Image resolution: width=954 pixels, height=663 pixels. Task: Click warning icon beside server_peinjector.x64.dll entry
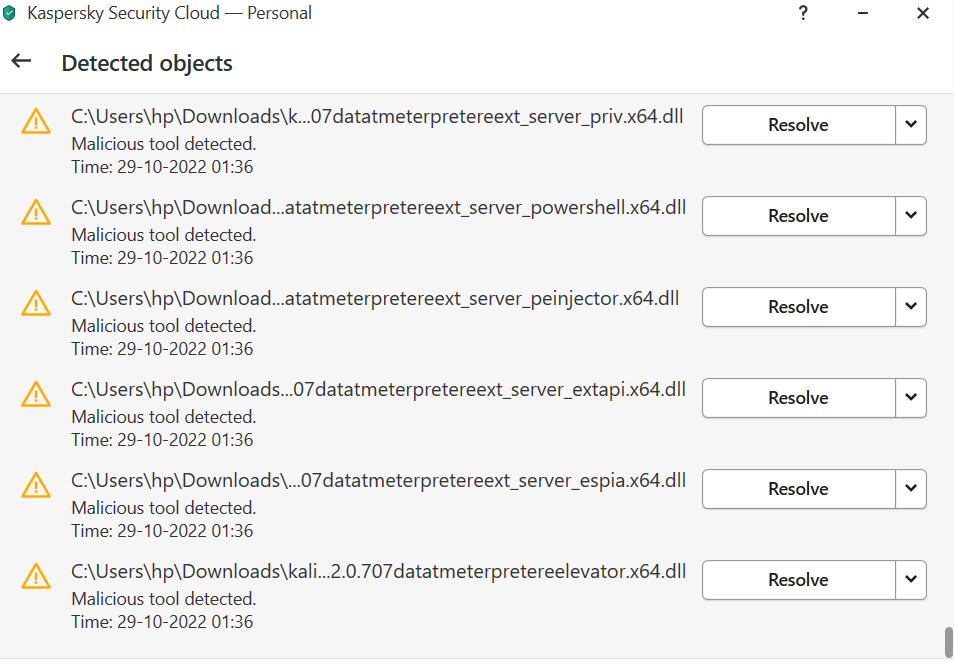coord(36,303)
